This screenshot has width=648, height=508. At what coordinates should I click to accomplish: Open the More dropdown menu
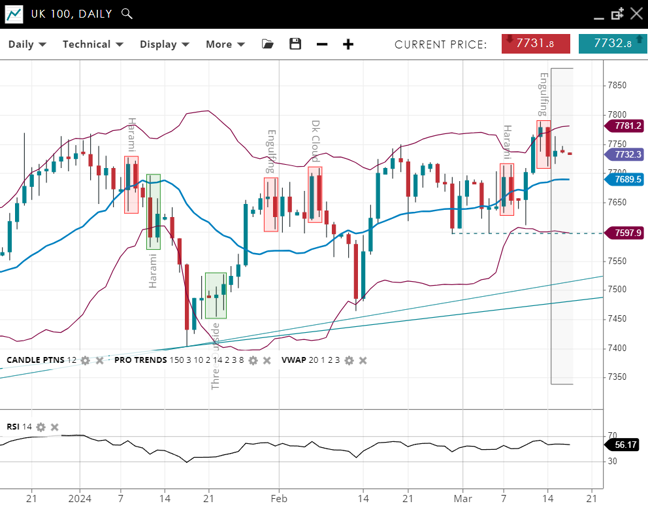(224, 44)
